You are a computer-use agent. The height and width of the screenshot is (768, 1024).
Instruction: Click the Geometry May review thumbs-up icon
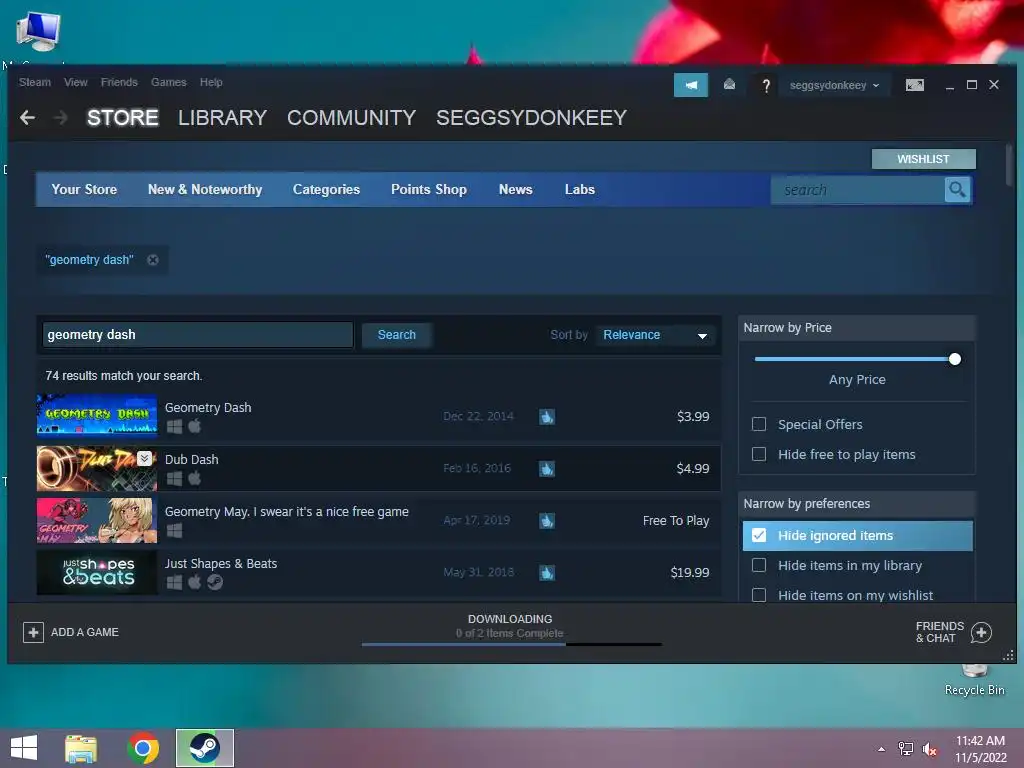click(547, 520)
